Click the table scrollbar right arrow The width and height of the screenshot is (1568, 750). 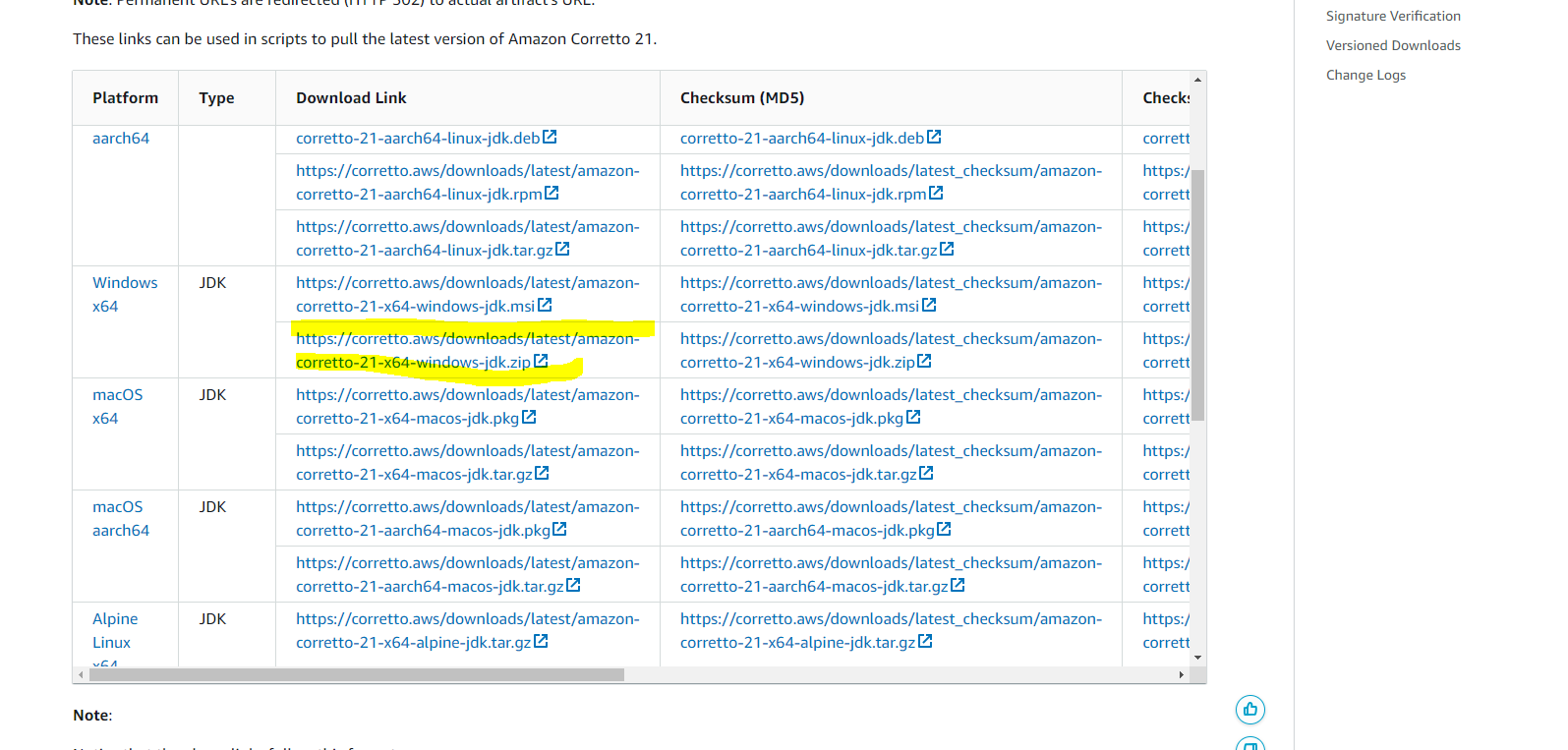tap(1181, 674)
